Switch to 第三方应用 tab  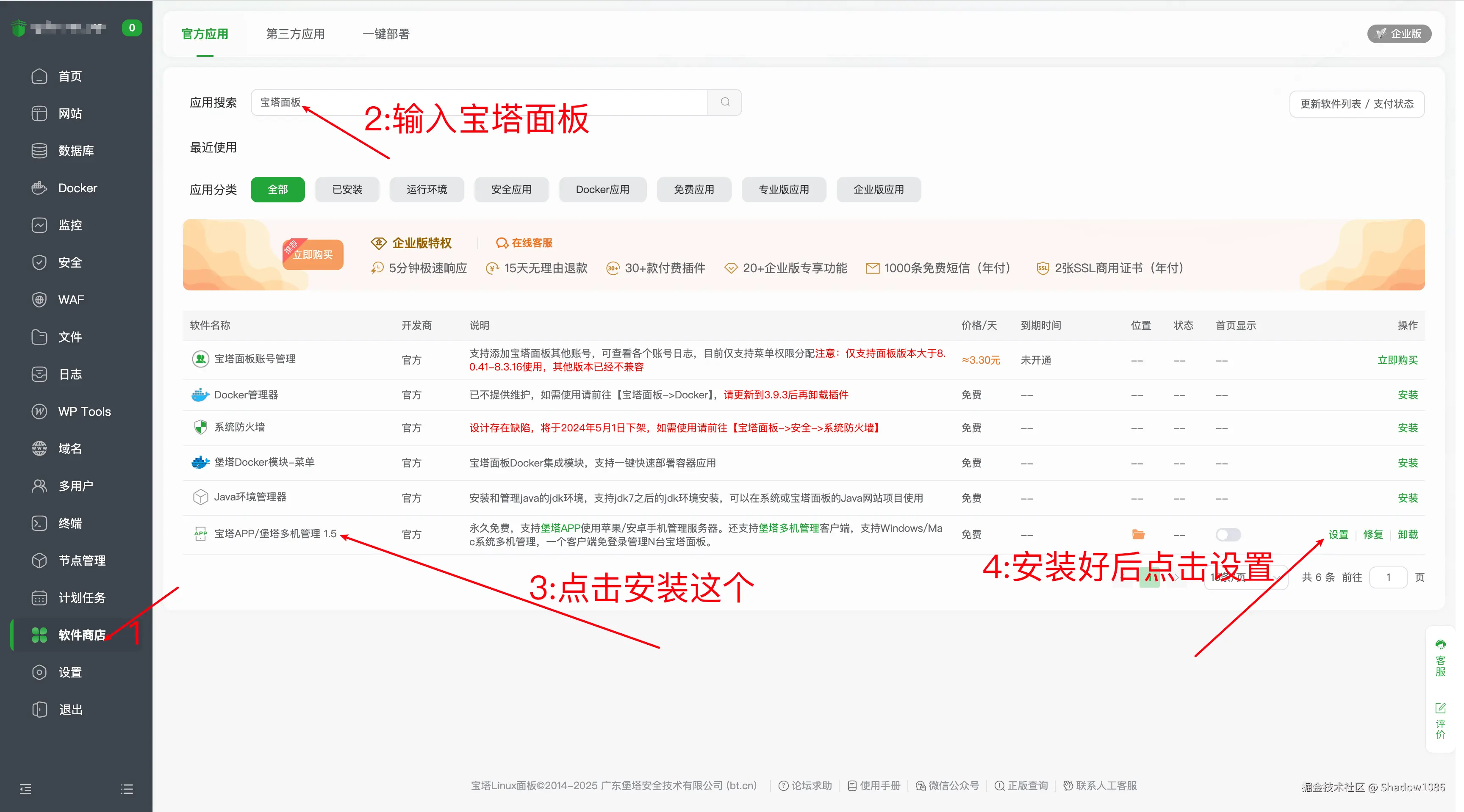[x=295, y=34]
